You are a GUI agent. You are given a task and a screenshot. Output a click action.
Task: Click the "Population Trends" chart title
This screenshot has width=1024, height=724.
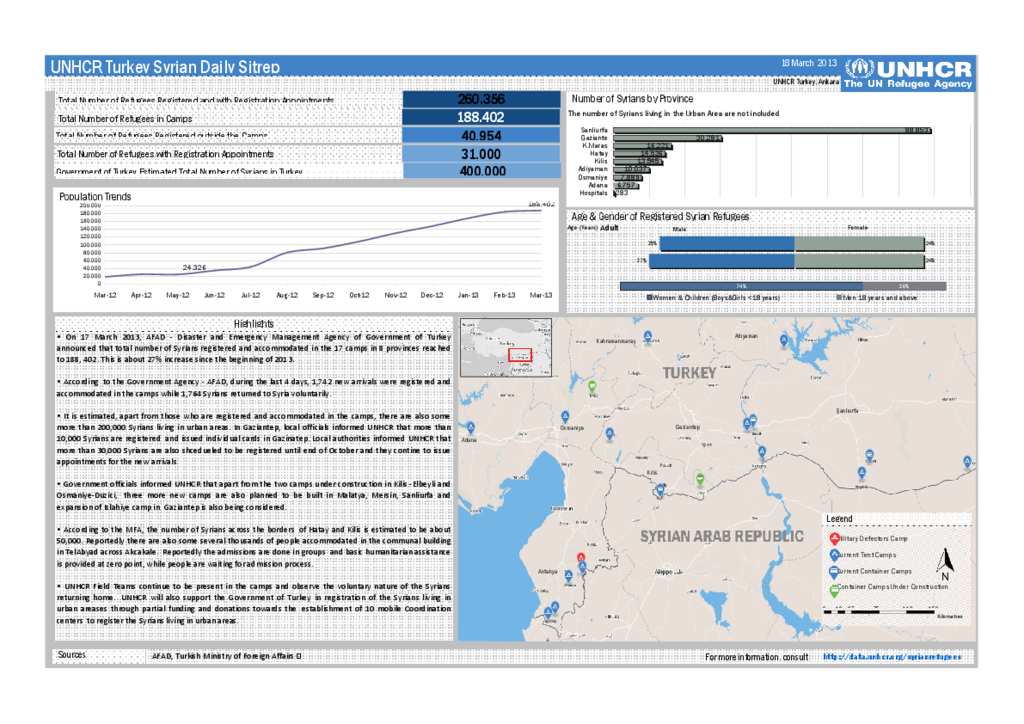(x=95, y=197)
